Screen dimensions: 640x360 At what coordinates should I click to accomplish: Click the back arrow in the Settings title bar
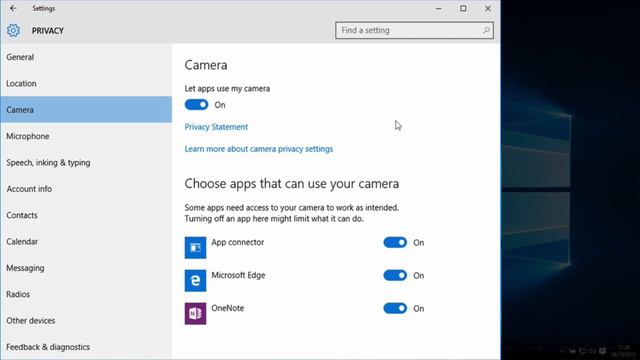pyautogui.click(x=13, y=8)
